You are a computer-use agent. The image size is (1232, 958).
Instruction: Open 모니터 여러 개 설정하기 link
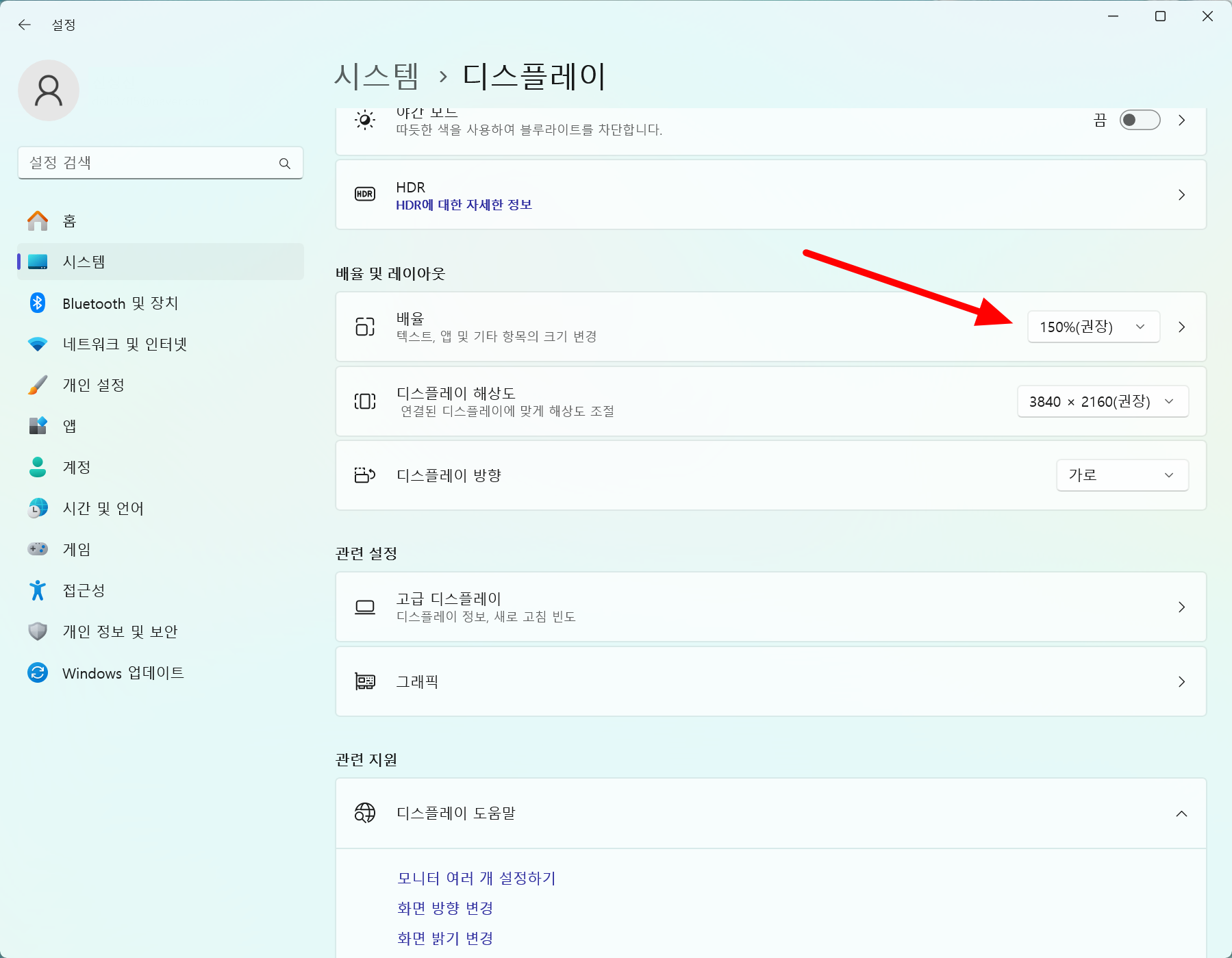click(477, 878)
